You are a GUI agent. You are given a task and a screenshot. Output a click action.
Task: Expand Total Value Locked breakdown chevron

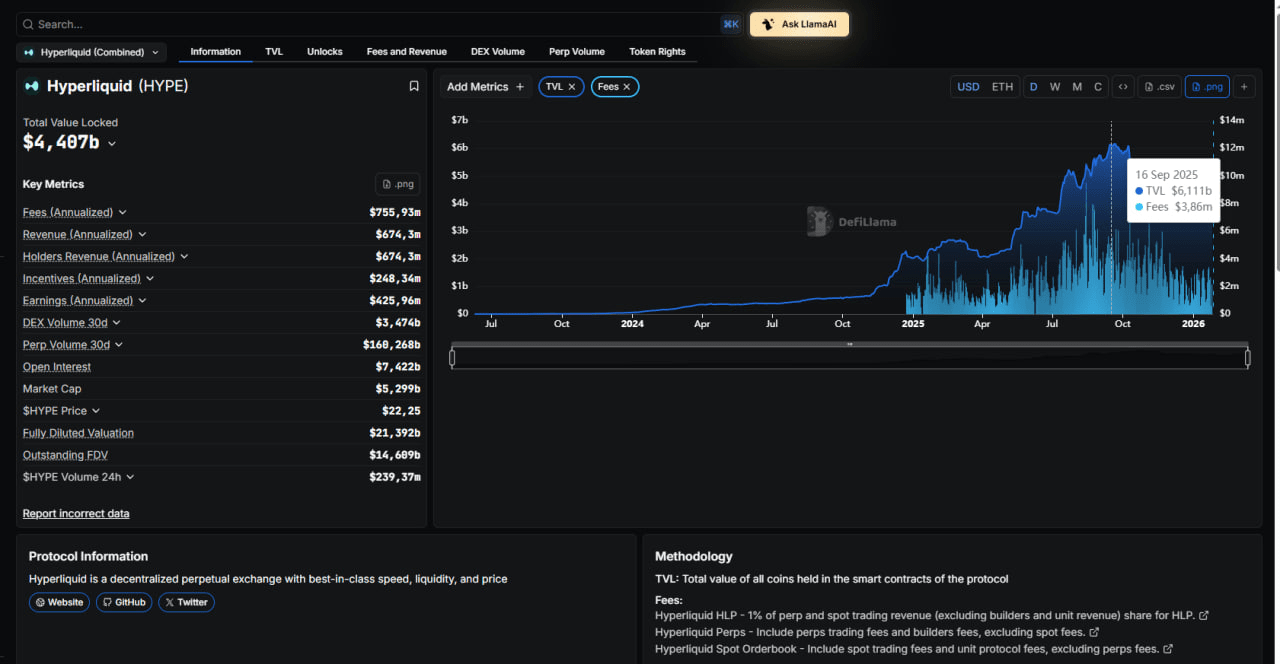[x=112, y=144]
